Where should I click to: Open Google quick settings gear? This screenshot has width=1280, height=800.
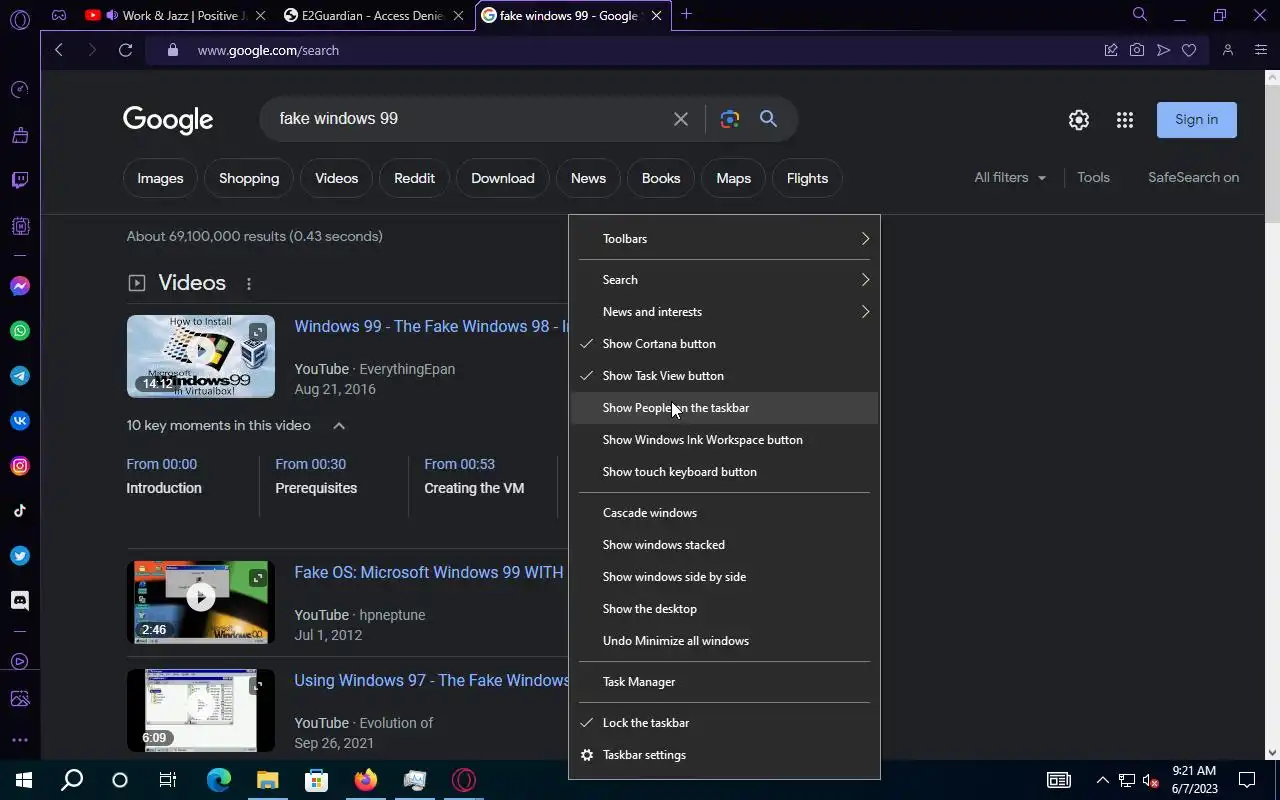(x=1079, y=120)
